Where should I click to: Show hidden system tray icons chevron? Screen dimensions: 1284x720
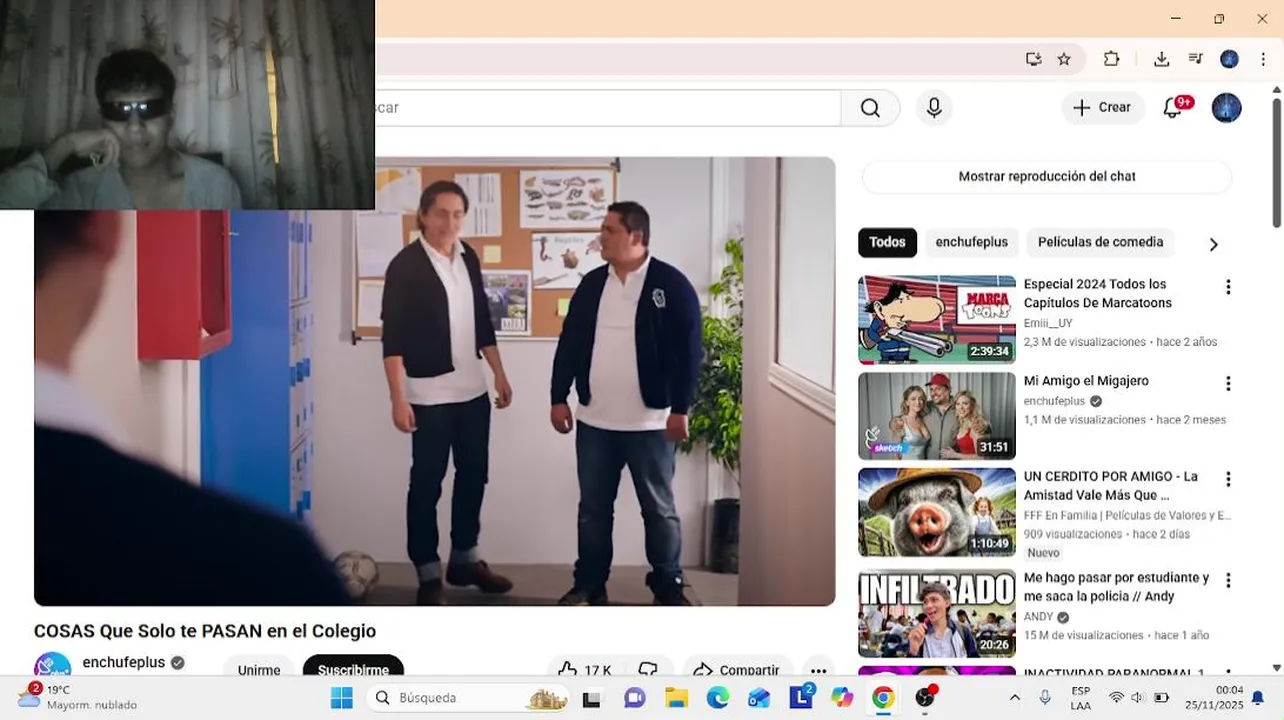(1015, 698)
